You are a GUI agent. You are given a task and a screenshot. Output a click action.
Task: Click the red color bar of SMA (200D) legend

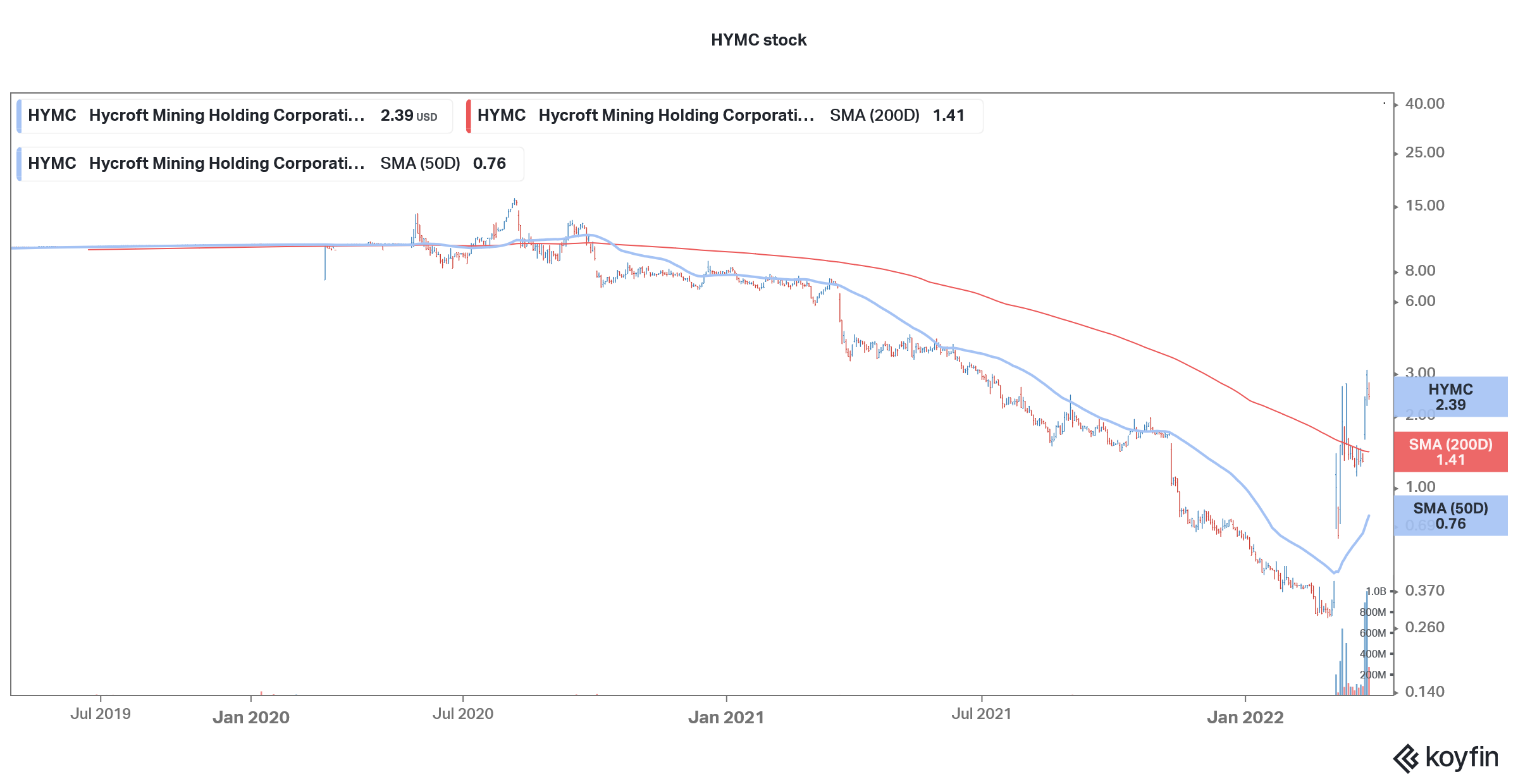(469, 116)
